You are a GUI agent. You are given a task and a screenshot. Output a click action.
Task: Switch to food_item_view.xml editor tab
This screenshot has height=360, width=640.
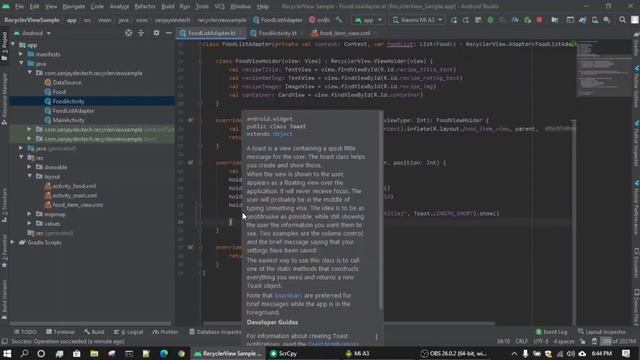344,33
